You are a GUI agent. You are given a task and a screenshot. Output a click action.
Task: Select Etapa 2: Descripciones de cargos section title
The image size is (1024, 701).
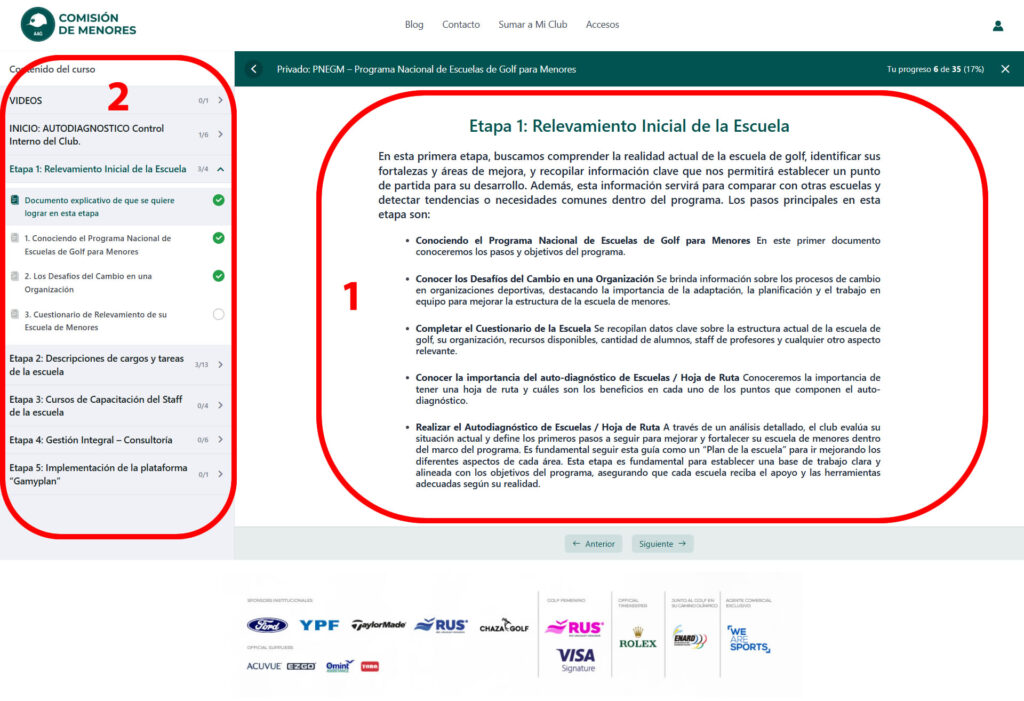point(97,365)
